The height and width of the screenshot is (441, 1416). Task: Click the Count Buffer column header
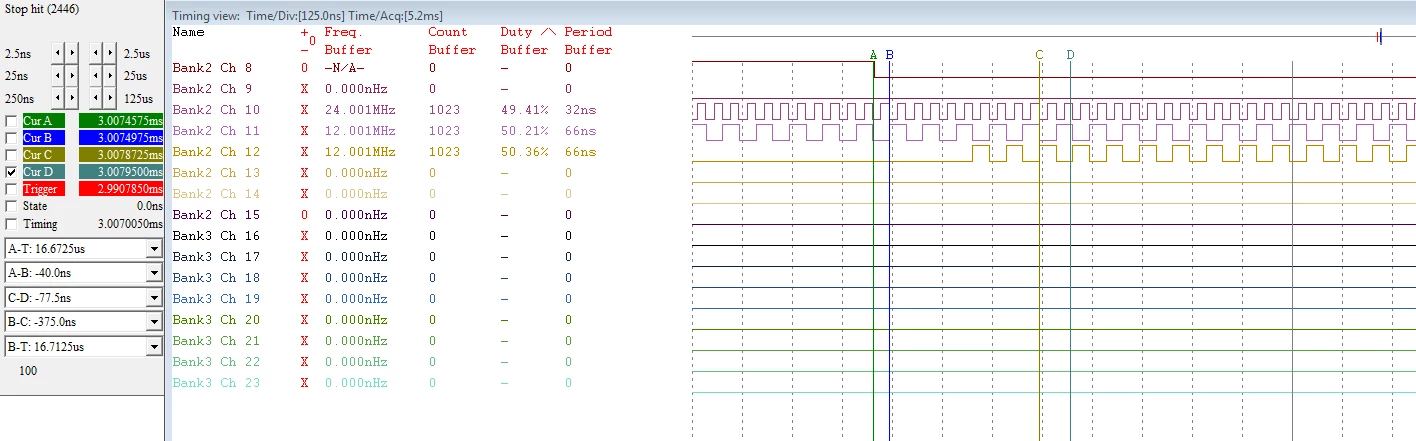[452, 41]
